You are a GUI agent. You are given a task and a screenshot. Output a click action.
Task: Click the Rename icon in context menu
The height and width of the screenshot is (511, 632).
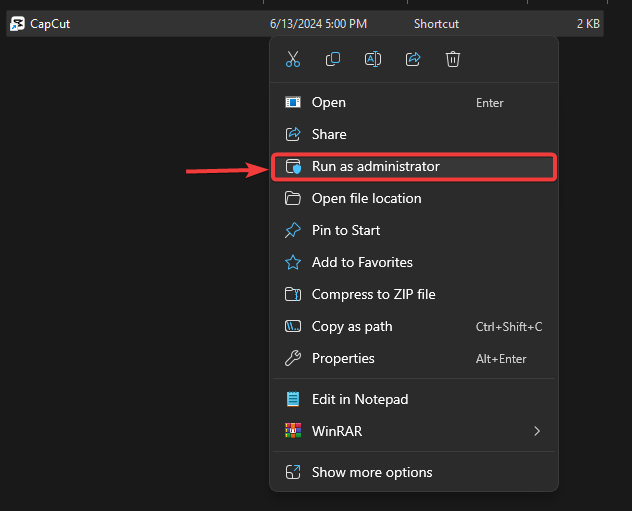pyautogui.click(x=372, y=60)
